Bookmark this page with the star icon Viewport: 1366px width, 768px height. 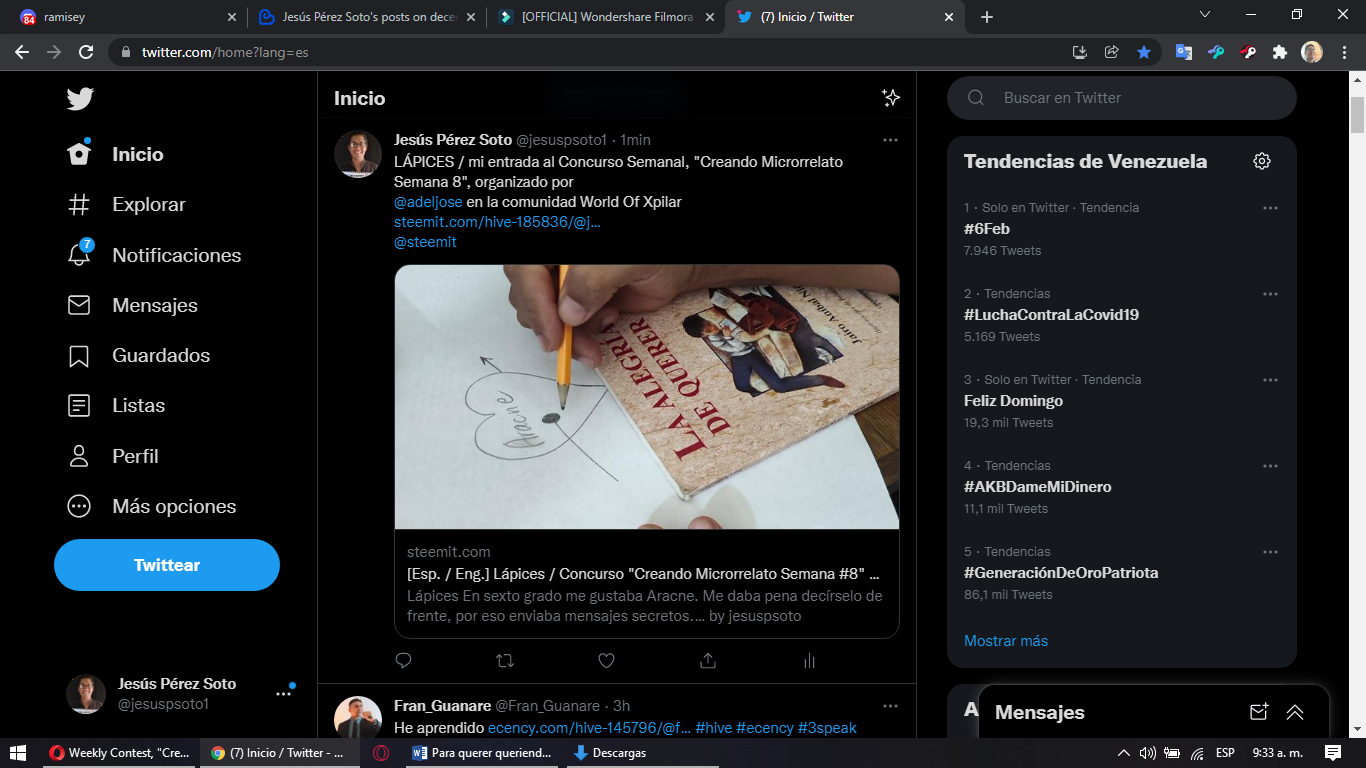pos(1144,52)
